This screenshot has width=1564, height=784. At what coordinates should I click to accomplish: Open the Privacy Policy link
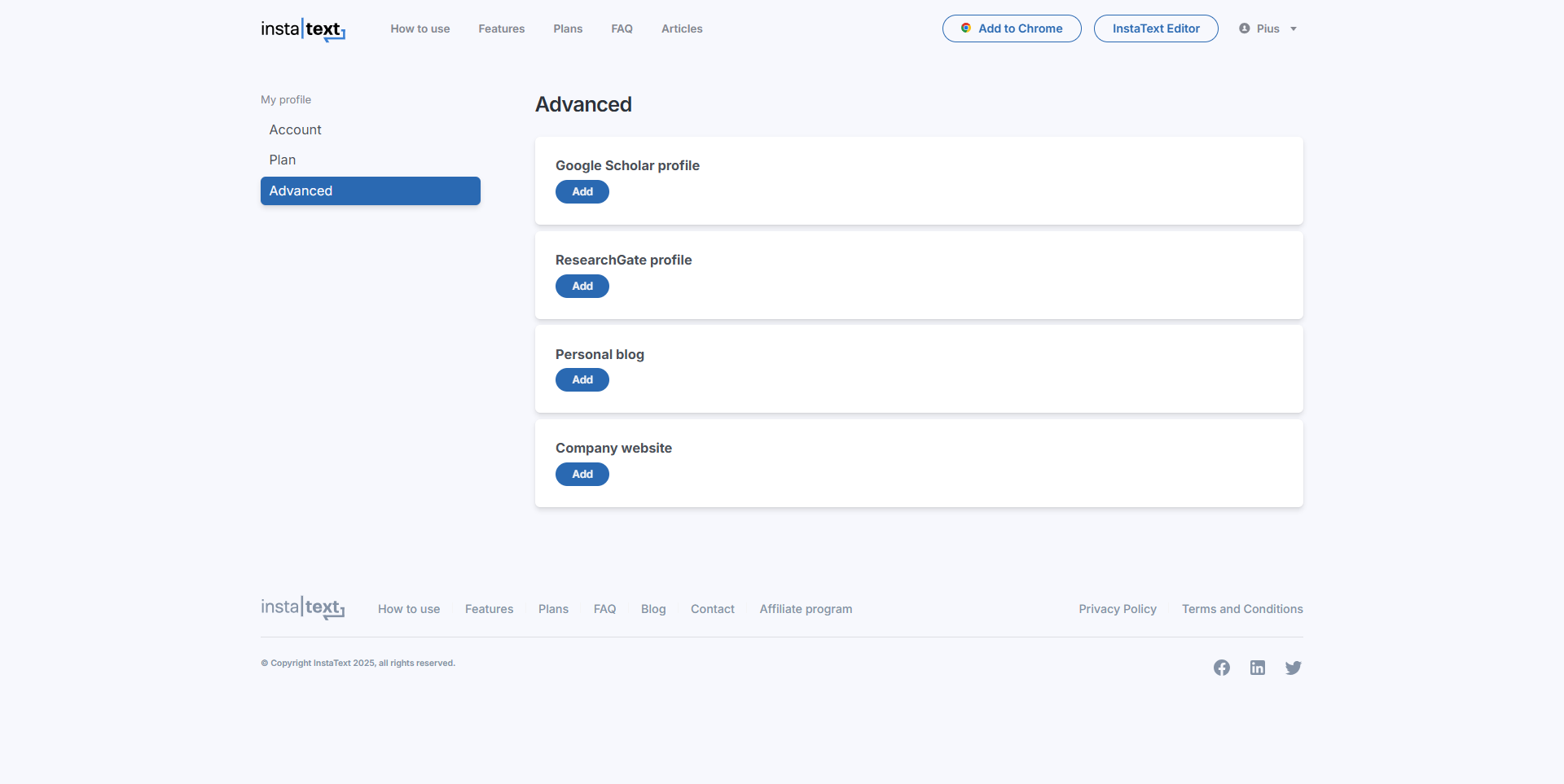1117,609
